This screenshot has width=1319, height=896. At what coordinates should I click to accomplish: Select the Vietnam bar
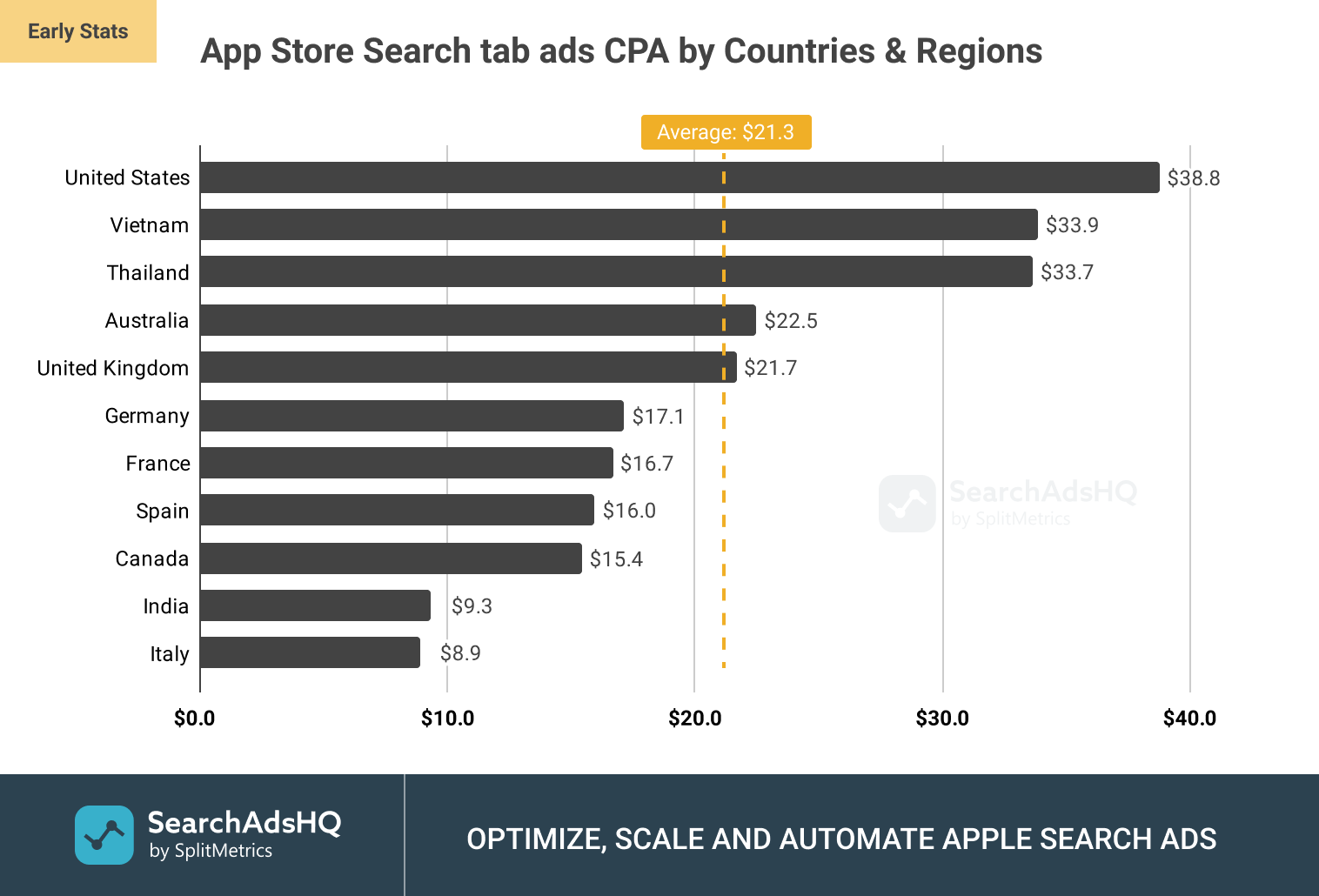click(618, 224)
